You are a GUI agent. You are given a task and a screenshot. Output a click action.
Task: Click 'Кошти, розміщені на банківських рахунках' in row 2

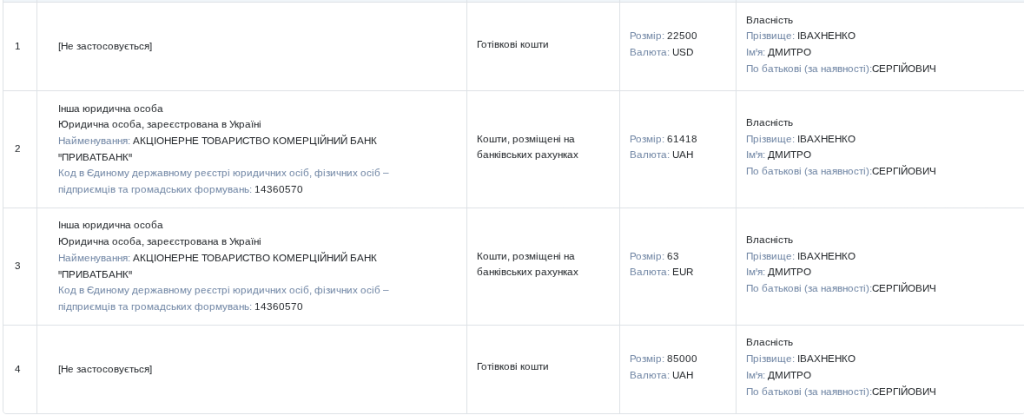click(528, 147)
